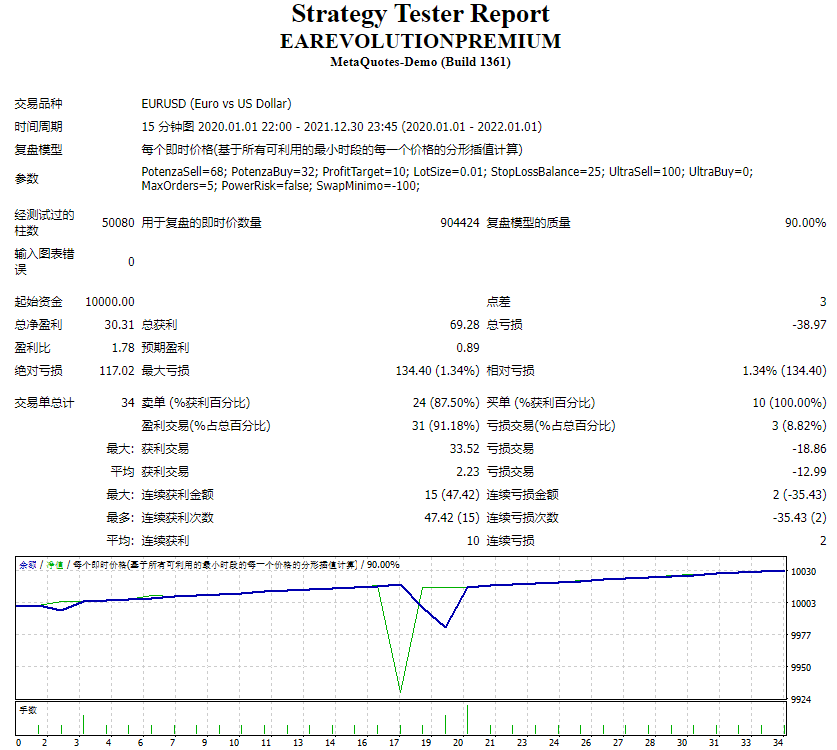Click the blue balance dip low point
The image size is (837, 750).
click(x=445, y=626)
